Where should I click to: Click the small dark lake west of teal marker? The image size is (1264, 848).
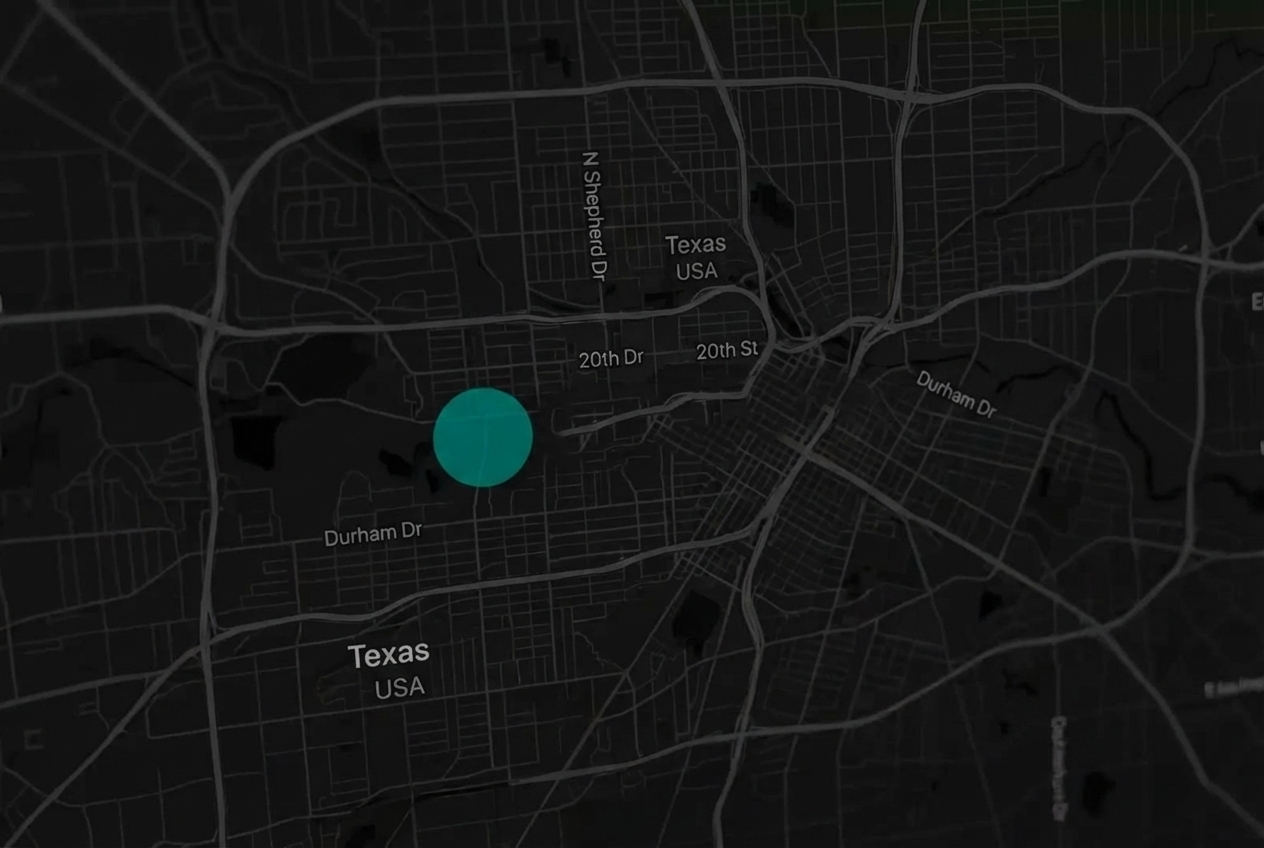pyautogui.click(x=255, y=442)
